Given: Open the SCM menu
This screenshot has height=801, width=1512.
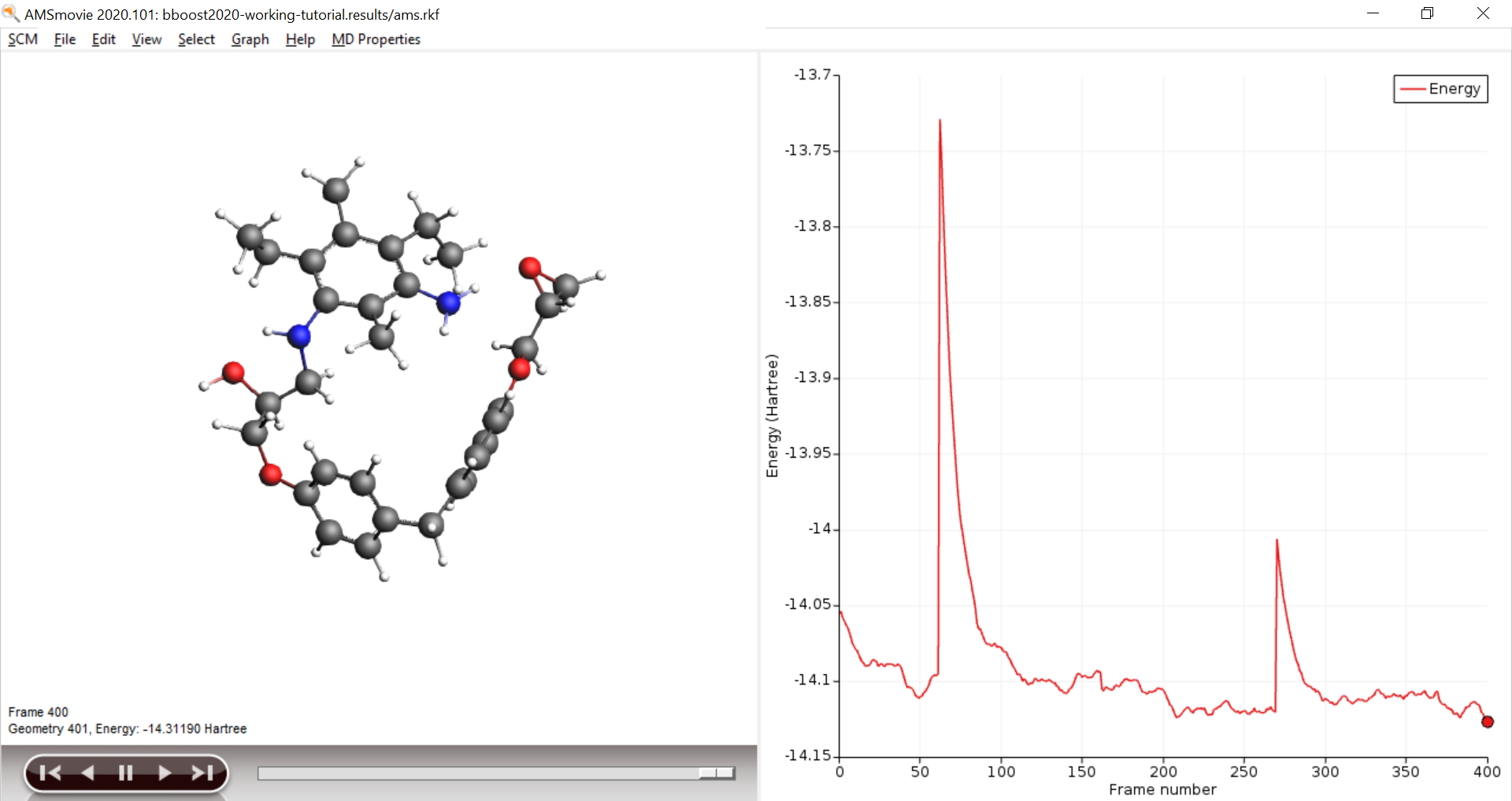Looking at the screenshot, I should click(23, 39).
